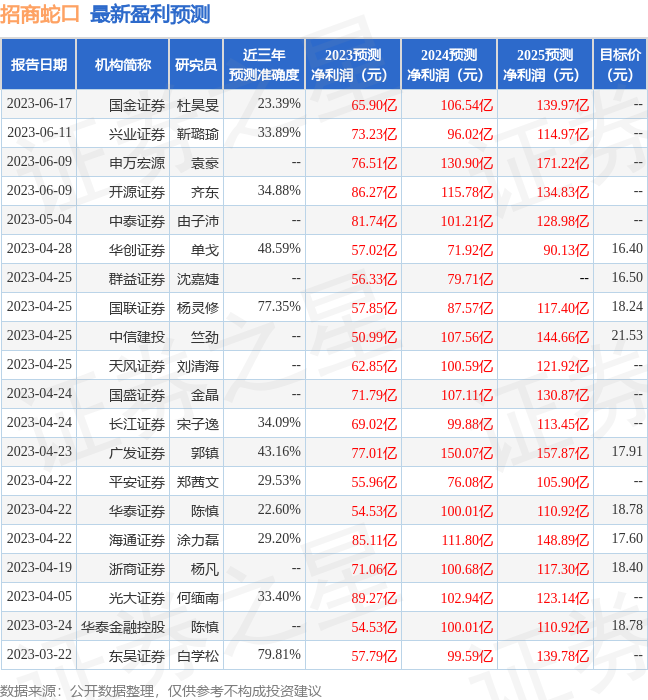Select the 招商蛇口 title text
This screenshot has width=648, height=700.
coord(40,14)
